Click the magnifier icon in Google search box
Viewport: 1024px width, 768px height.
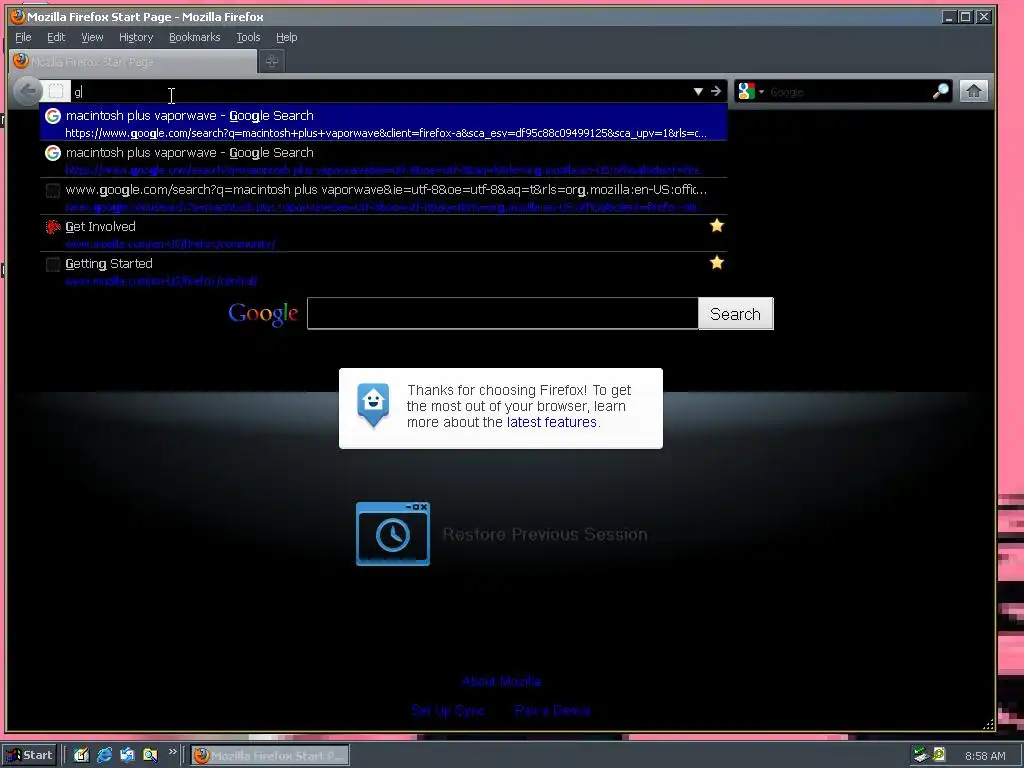(x=940, y=91)
